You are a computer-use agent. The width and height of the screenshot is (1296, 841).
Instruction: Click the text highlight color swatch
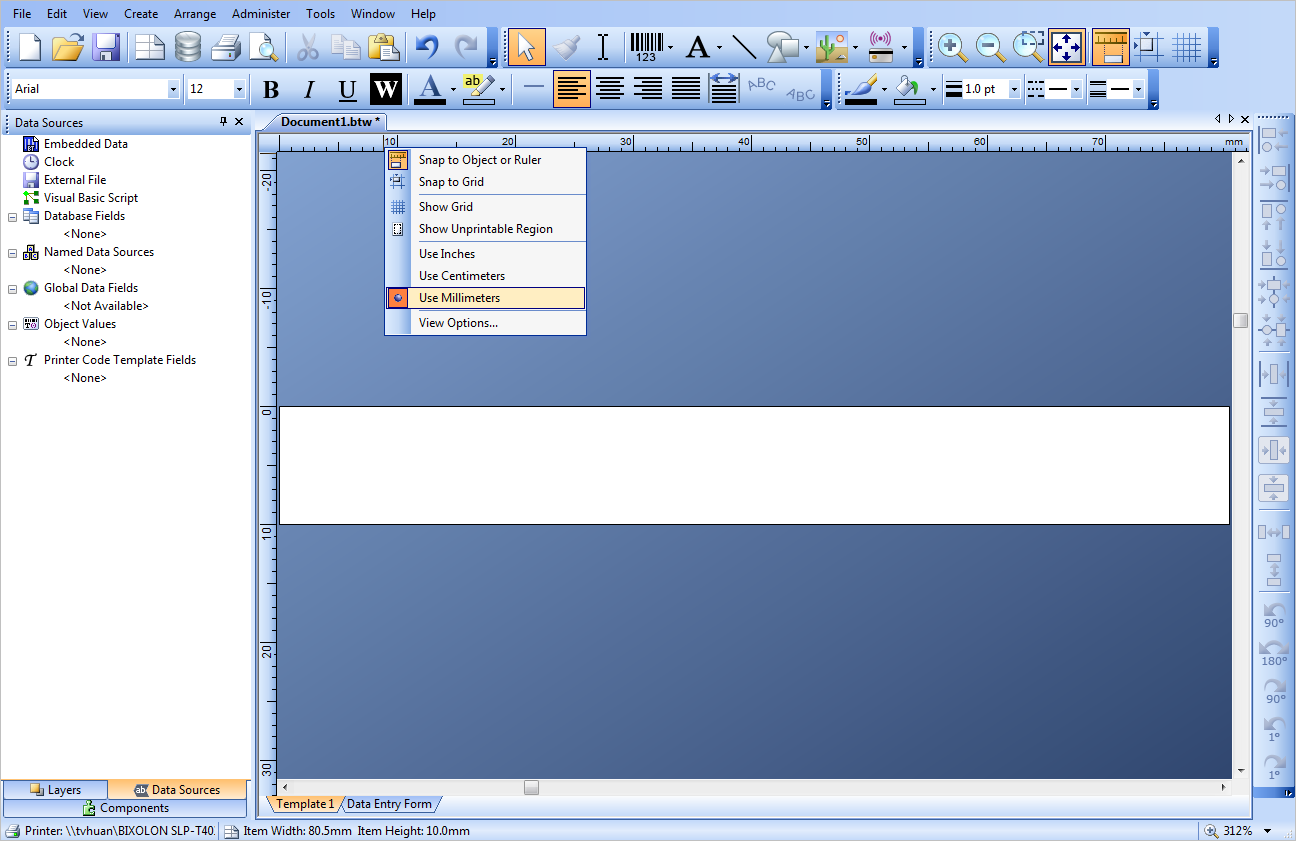point(479,89)
